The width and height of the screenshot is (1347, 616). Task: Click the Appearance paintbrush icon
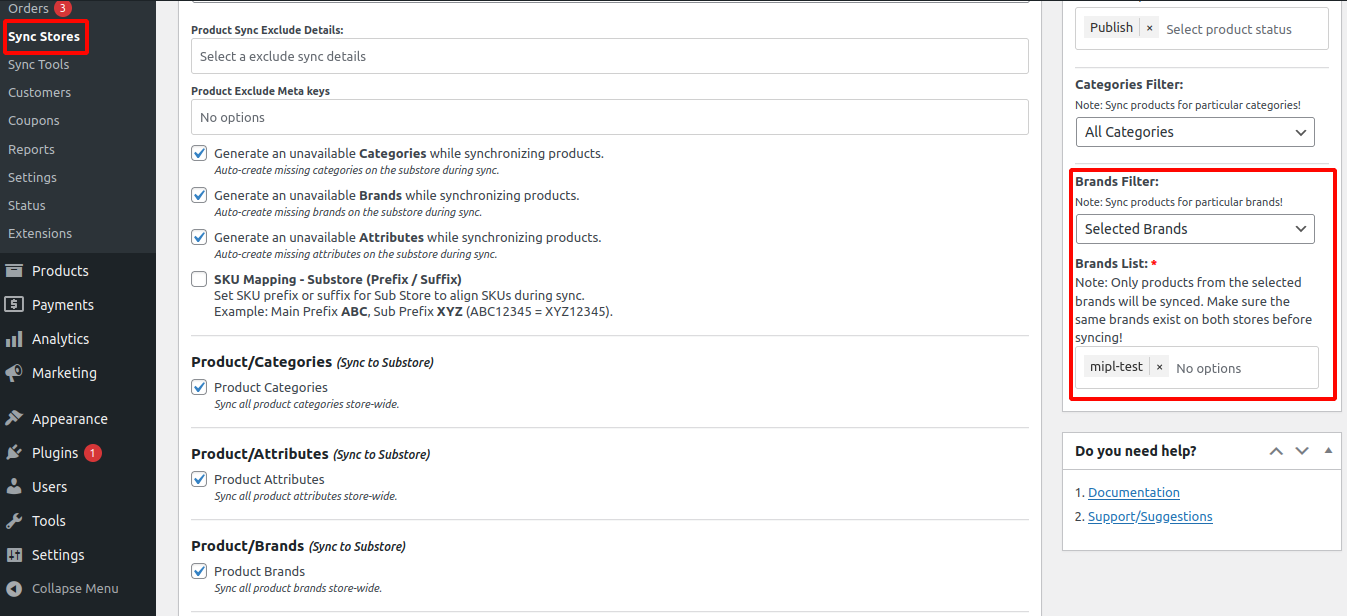tap(14, 419)
